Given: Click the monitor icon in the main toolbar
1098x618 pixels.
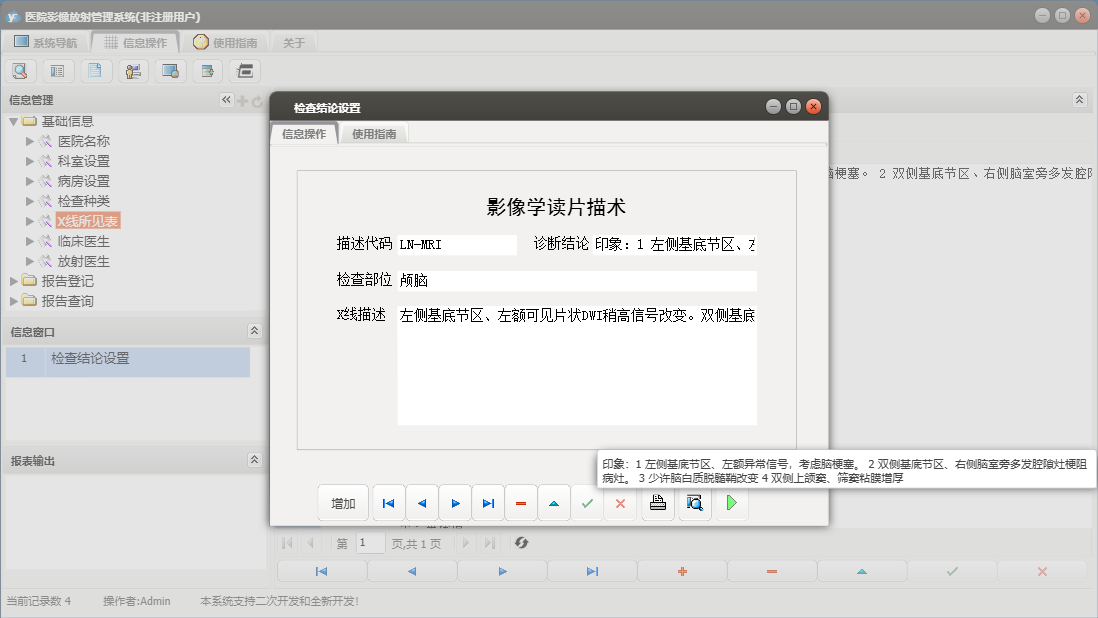Looking at the screenshot, I should [169, 71].
